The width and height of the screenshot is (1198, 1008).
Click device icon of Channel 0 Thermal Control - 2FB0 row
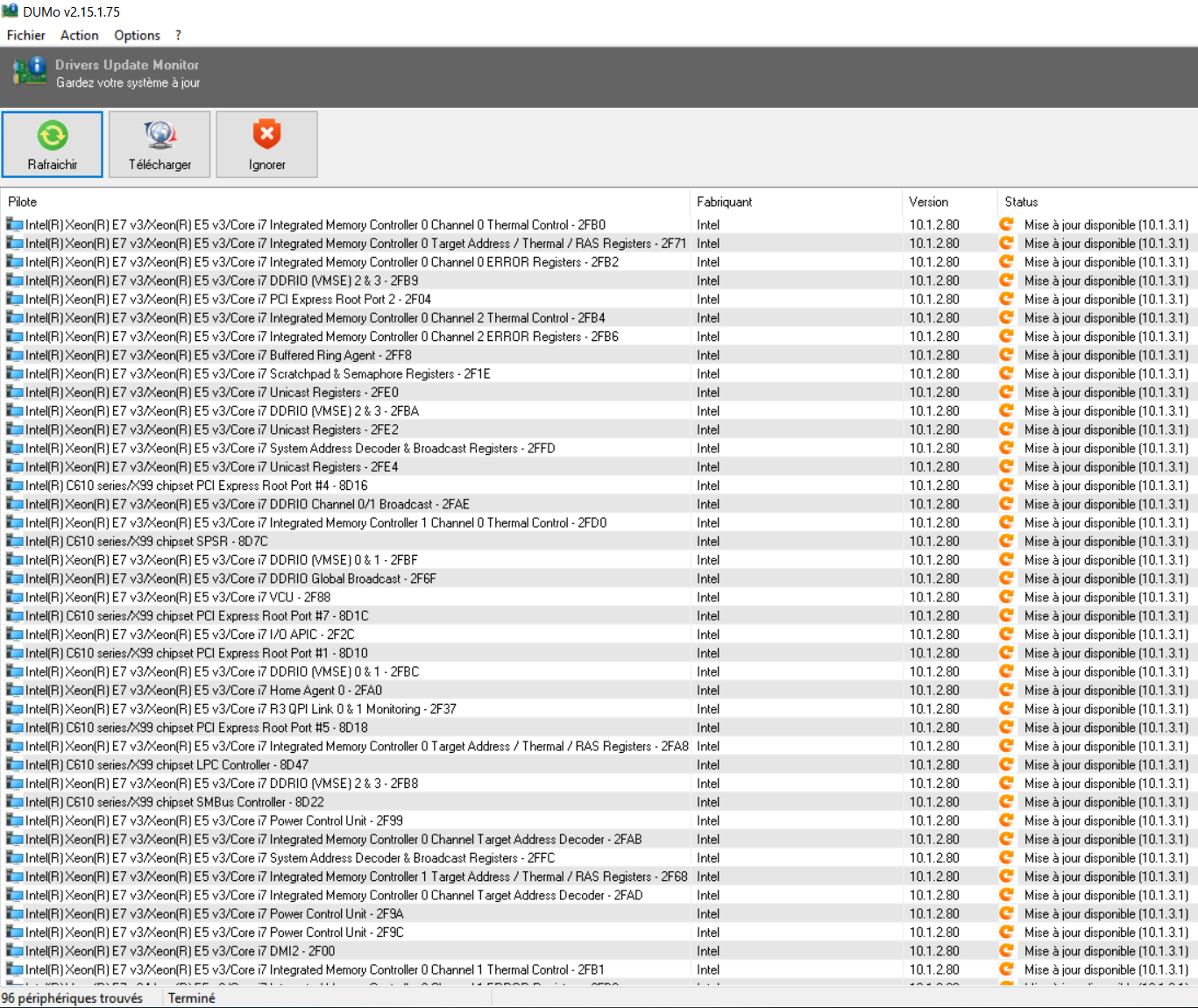coord(15,224)
